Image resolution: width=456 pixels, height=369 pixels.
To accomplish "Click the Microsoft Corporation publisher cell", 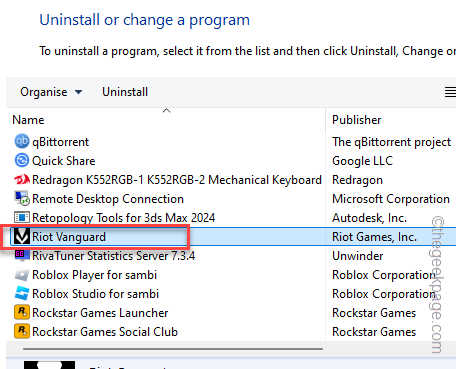I will point(391,199).
